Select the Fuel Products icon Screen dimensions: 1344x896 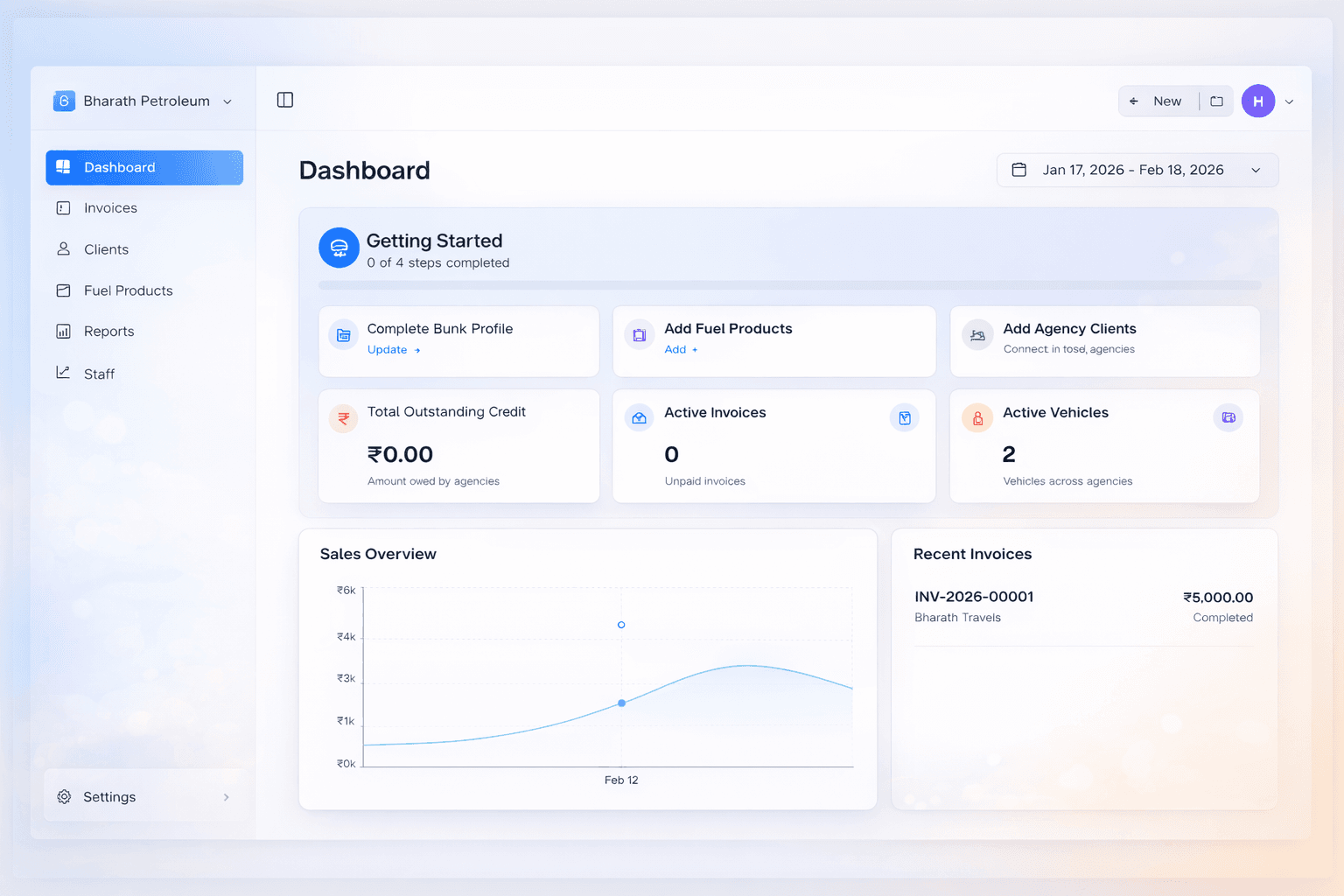63,290
